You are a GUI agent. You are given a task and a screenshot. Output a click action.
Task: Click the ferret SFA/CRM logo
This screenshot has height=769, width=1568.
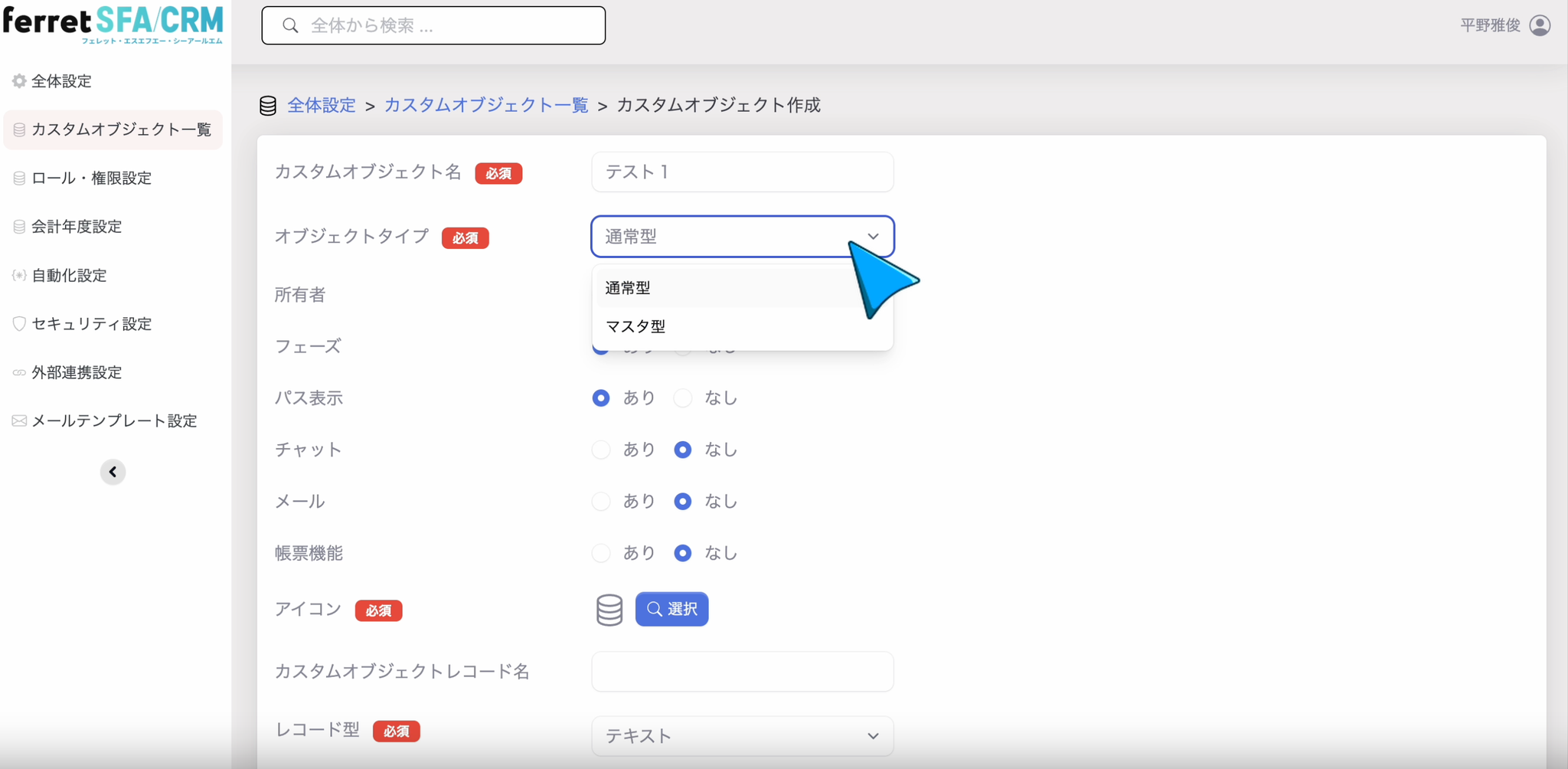pyautogui.click(x=113, y=25)
